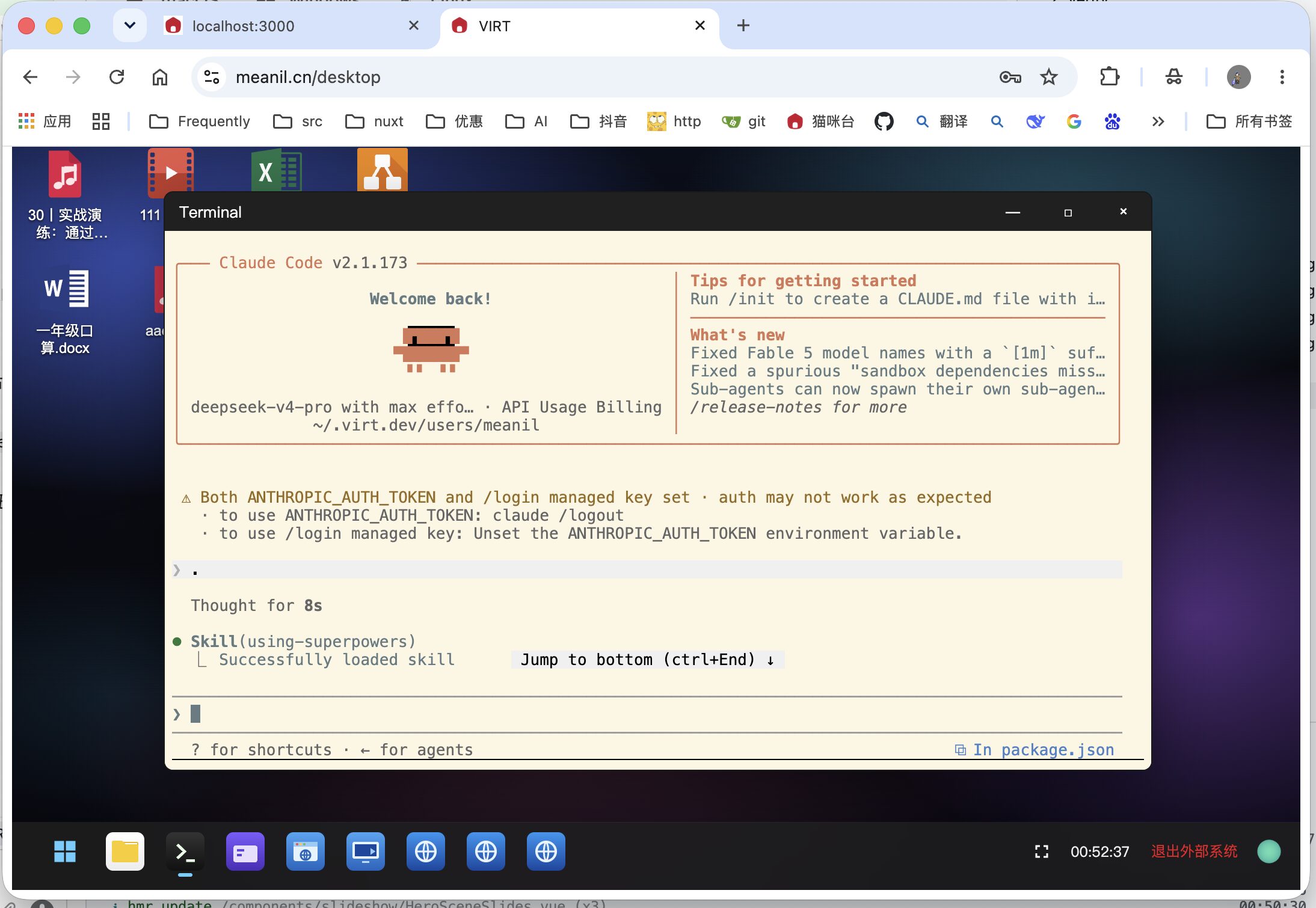Bookmark this page with the star
The image size is (1316, 908).
click(x=1049, y=77)
